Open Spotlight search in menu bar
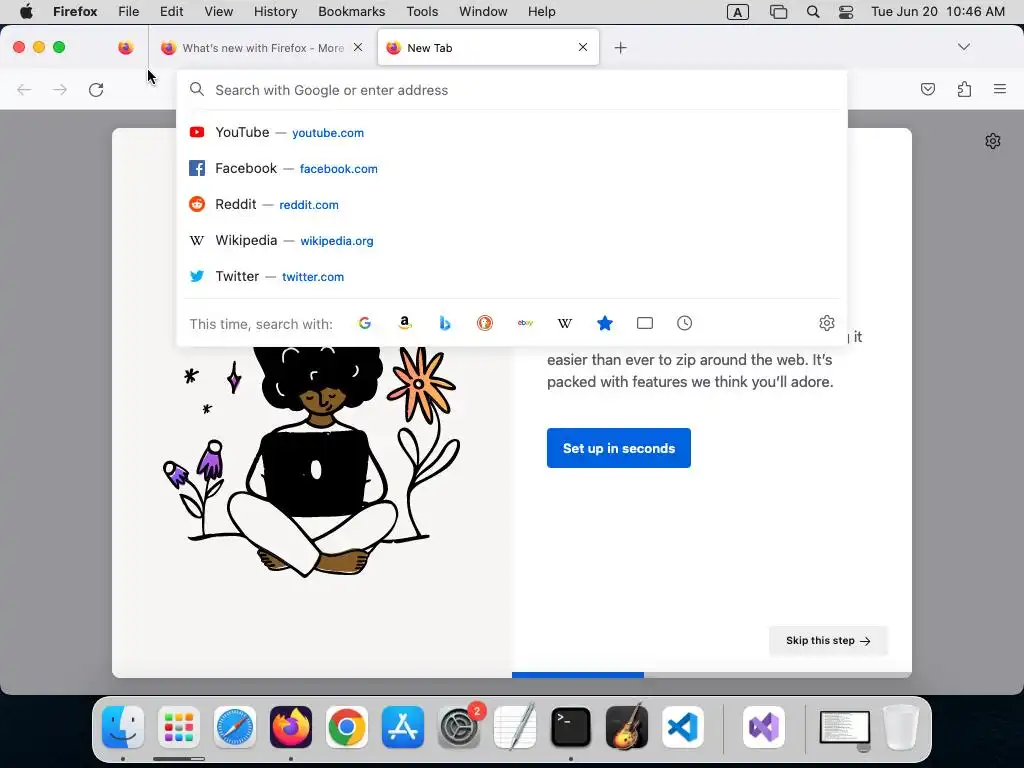This screenshot has height=768, width=1024. [x=813, y=12]
